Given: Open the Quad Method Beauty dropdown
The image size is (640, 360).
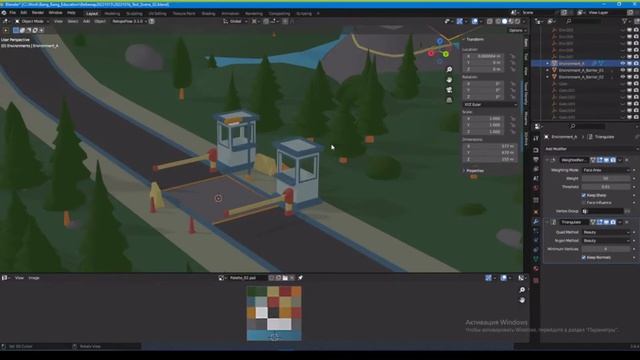Looking at the screenshot, I should [x=606, y=232].
